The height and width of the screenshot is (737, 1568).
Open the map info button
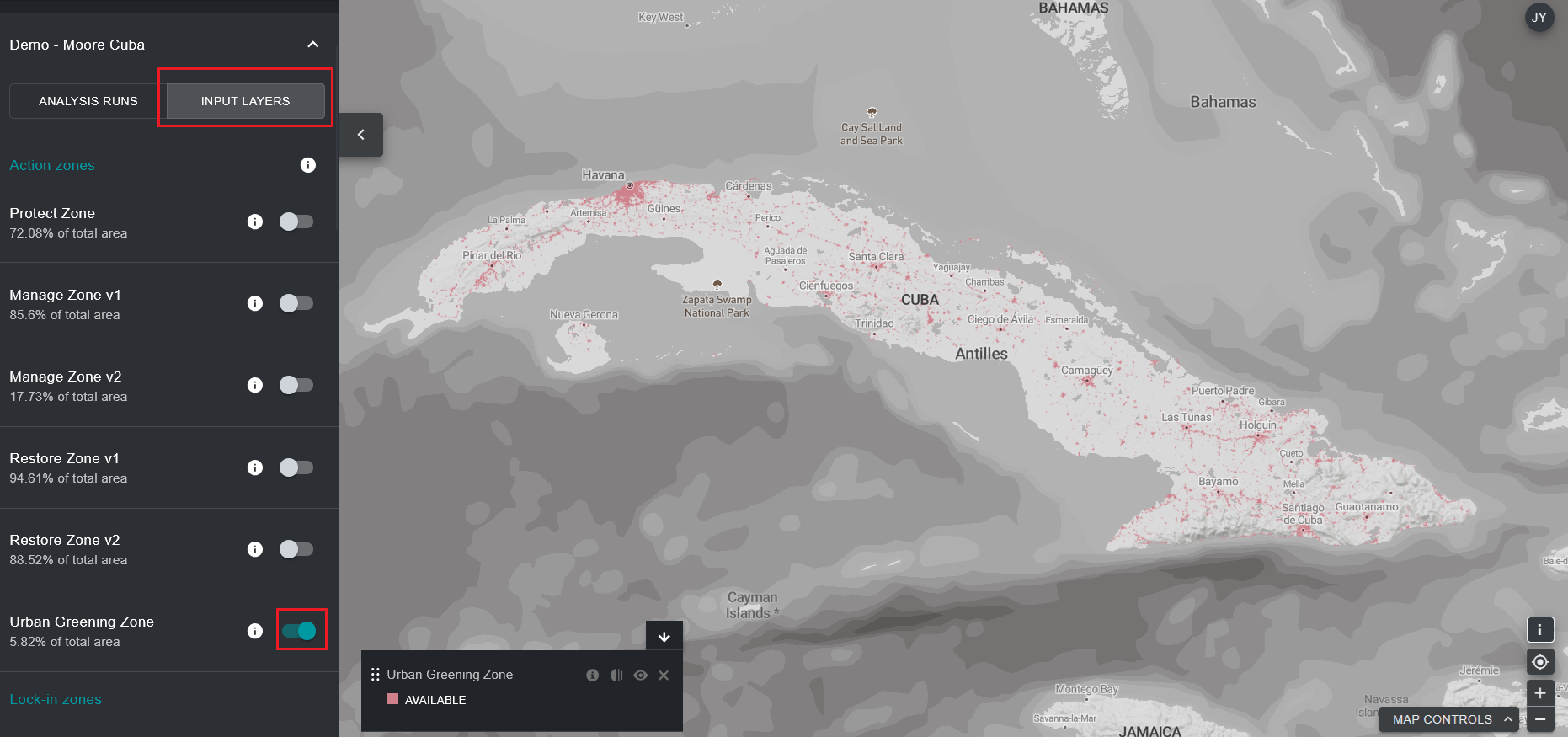point(1540,629)
